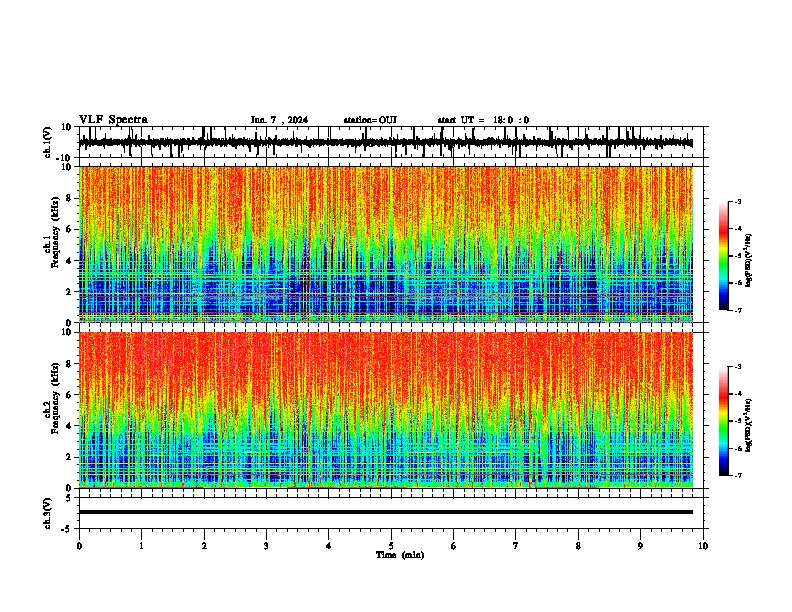Click the "6" kHz tick on ch.2 frequency axis

pos(70,394)
